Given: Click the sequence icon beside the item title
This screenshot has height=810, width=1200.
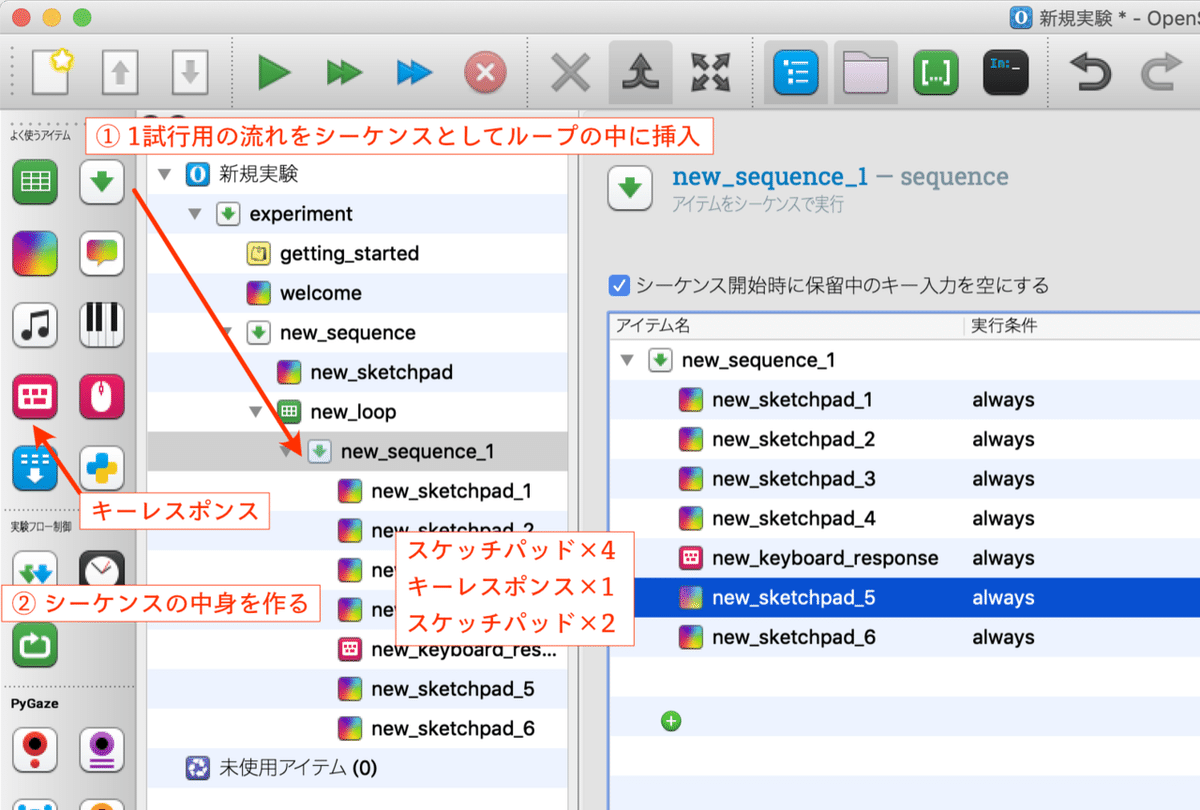Looking at the screenshot, I should (630, 188).
